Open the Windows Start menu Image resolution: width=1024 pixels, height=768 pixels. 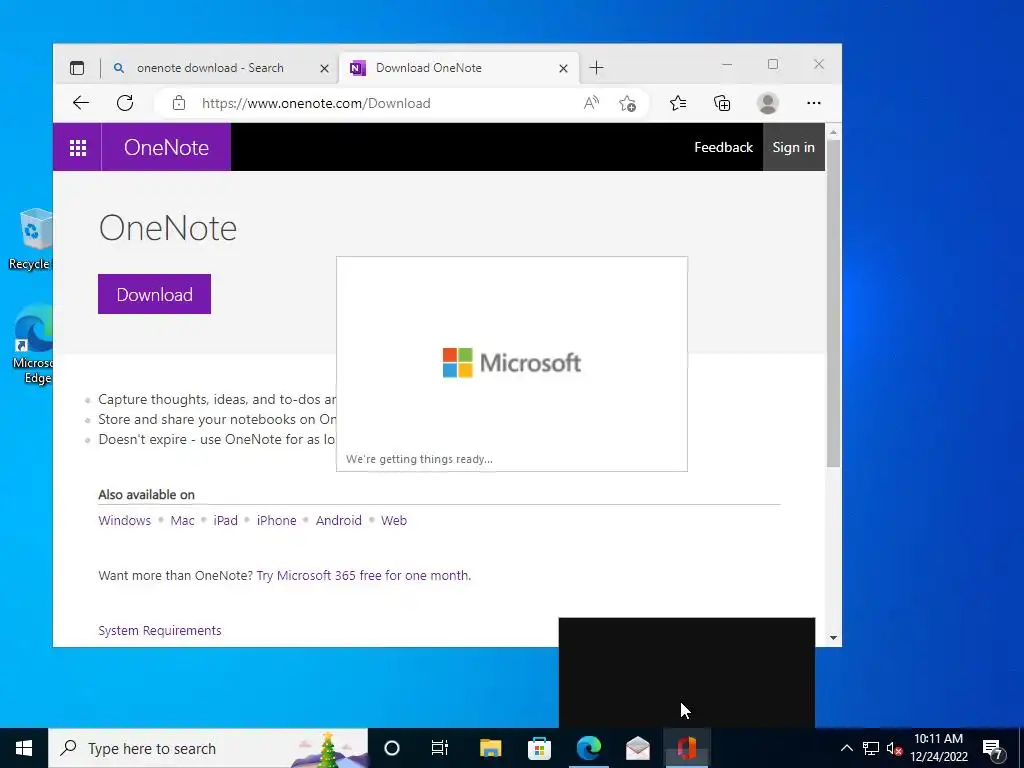coord(24,748)
